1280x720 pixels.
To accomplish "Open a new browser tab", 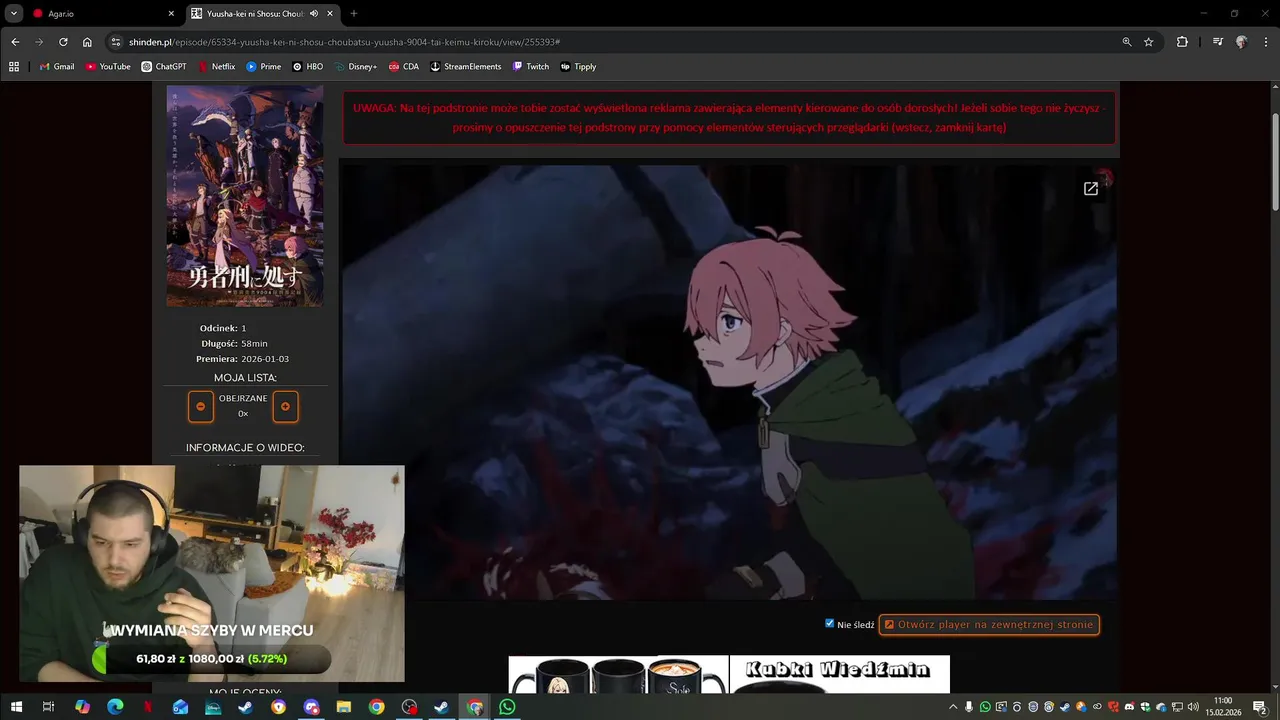I will (x=353, y=13).
